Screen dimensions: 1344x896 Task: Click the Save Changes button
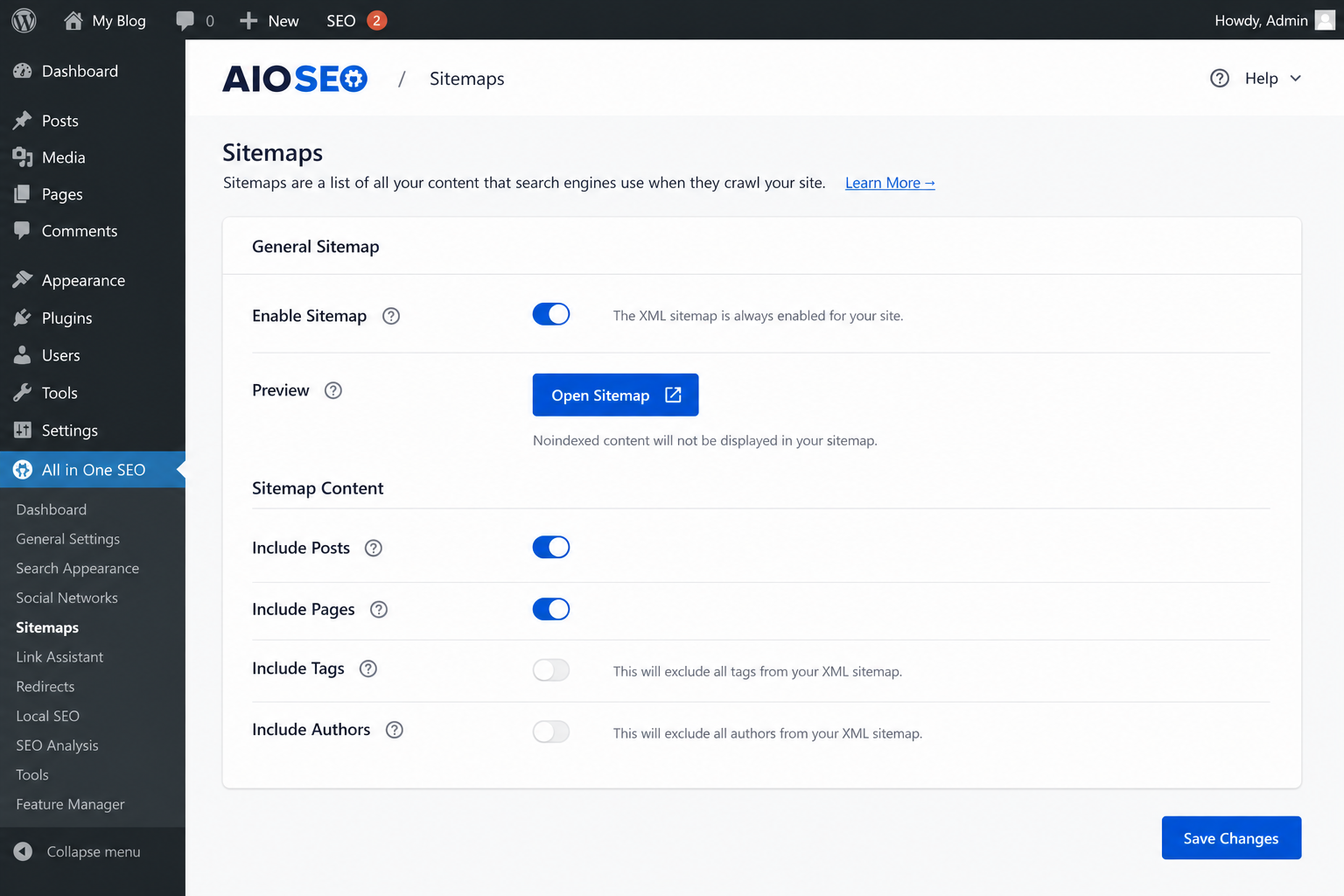point(1231,837)
